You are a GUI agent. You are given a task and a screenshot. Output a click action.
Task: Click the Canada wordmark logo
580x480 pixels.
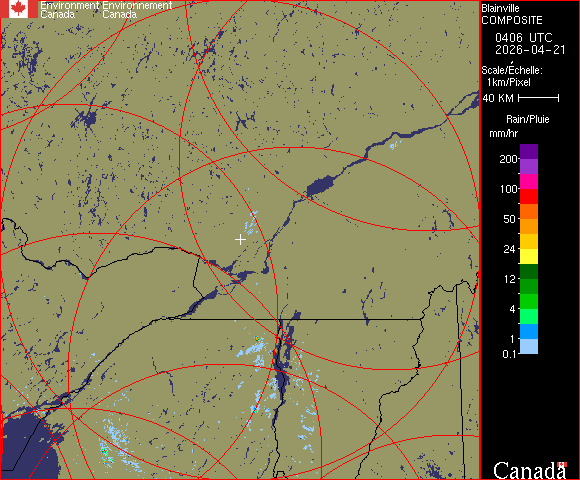[x=530, y=470]
